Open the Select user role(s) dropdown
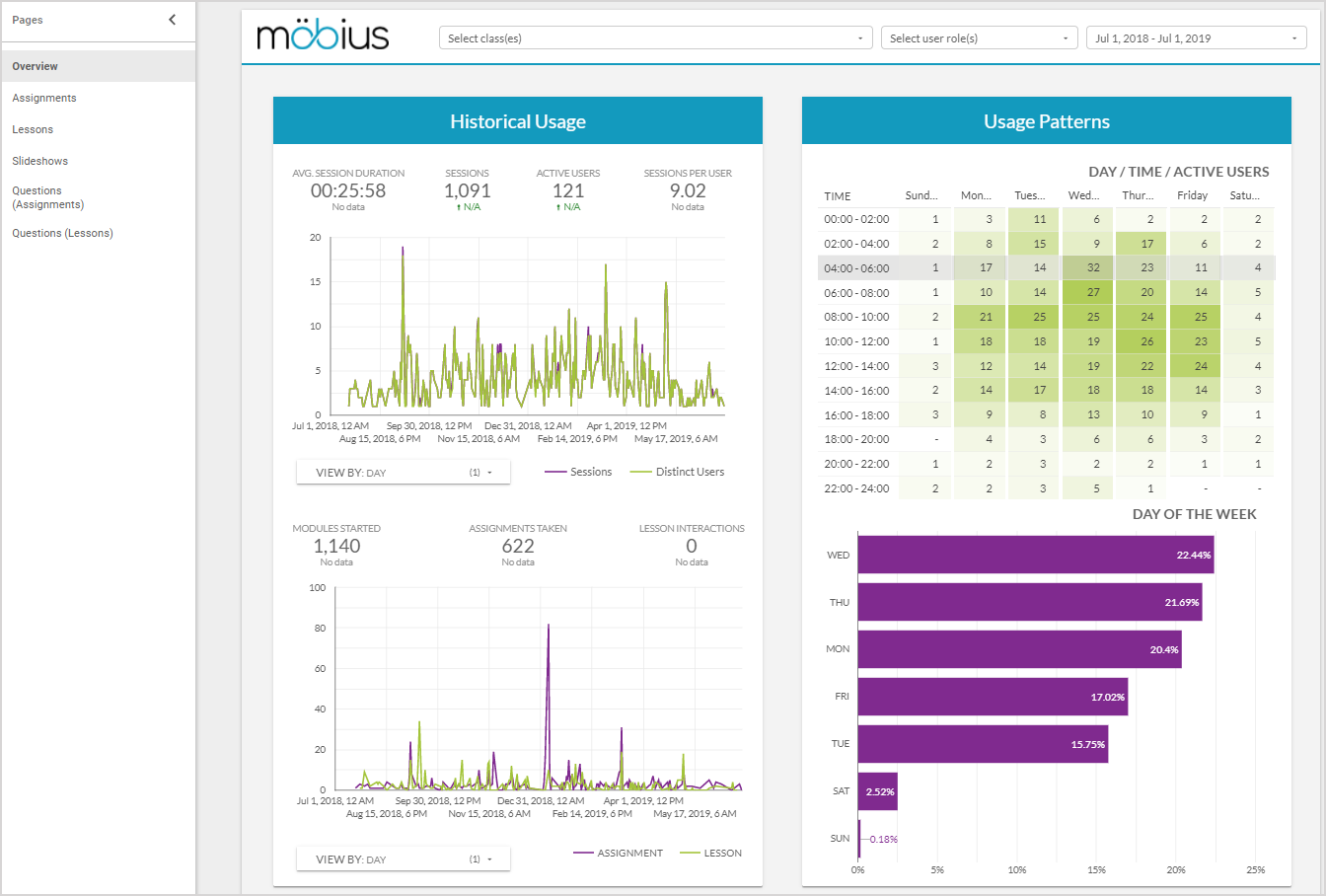 click(x=978, y=38)
